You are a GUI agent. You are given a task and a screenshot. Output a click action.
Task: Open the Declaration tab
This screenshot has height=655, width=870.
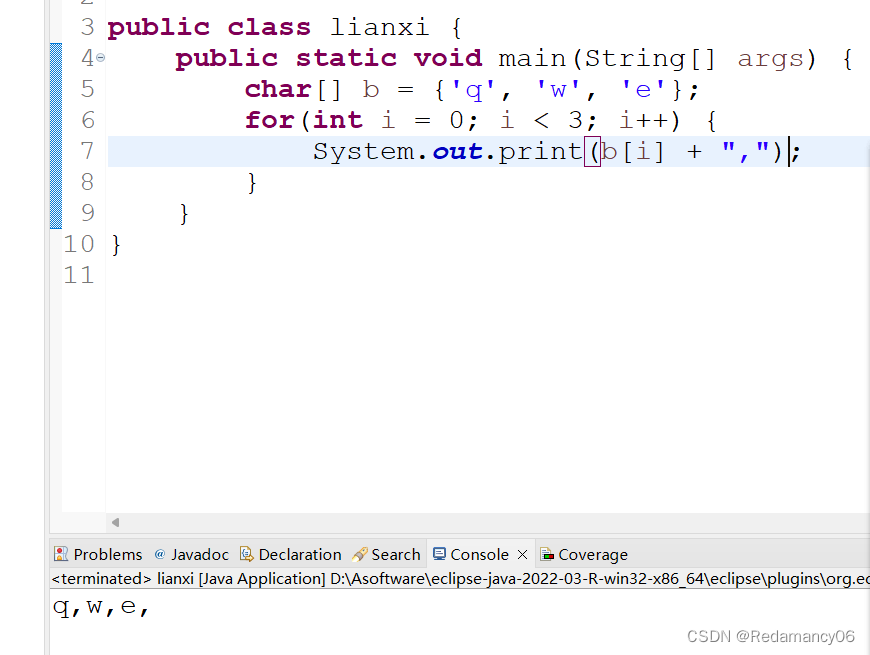pos(291,554)
